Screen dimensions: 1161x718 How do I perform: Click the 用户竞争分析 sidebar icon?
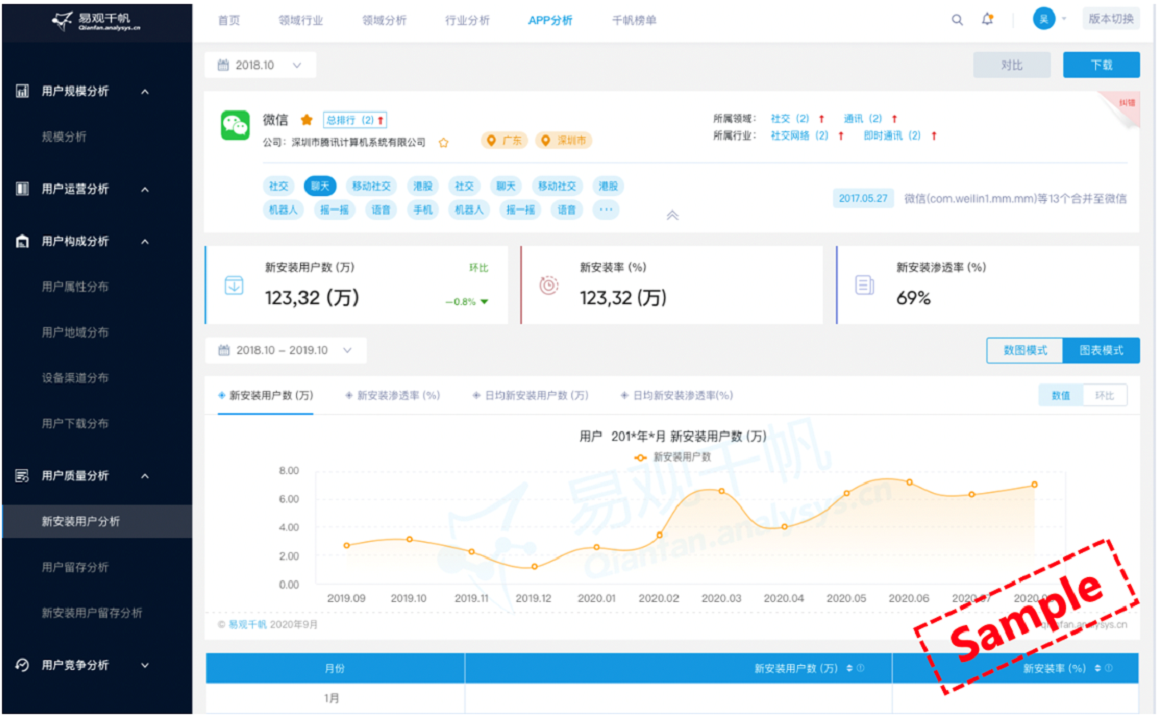coord(22,665)
